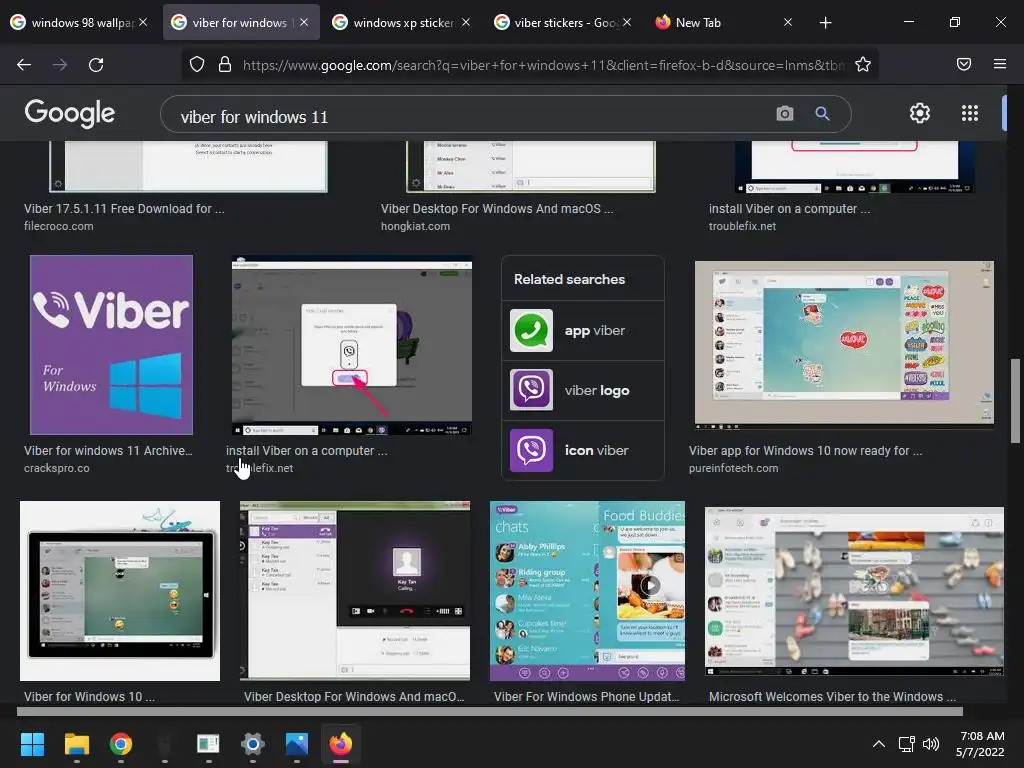This screenshot has height=768, width=1024.
Task: Show hidden system tray icons
Action: point(879,744)
